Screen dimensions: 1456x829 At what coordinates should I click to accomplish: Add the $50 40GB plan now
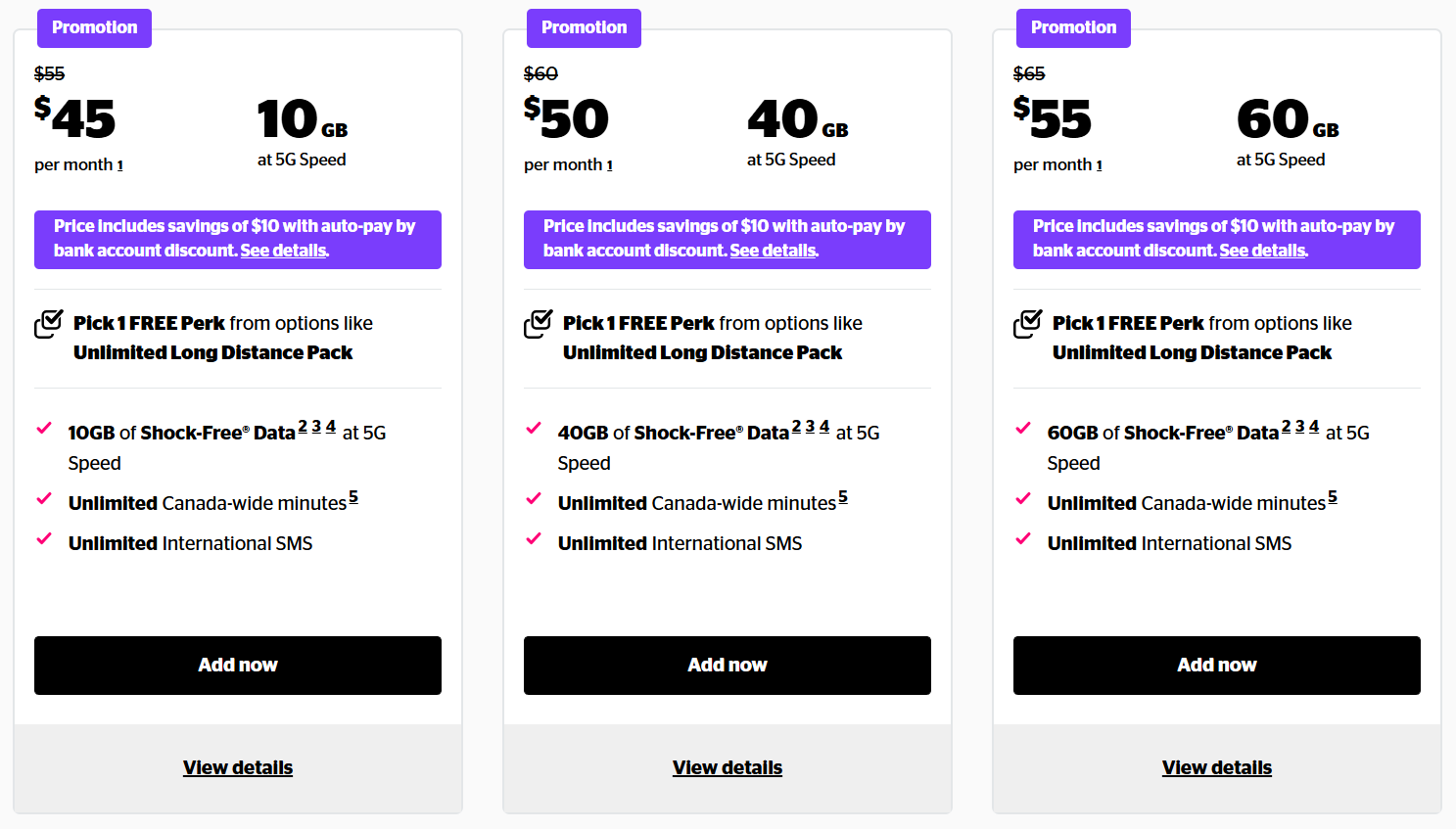coord(728,666)
